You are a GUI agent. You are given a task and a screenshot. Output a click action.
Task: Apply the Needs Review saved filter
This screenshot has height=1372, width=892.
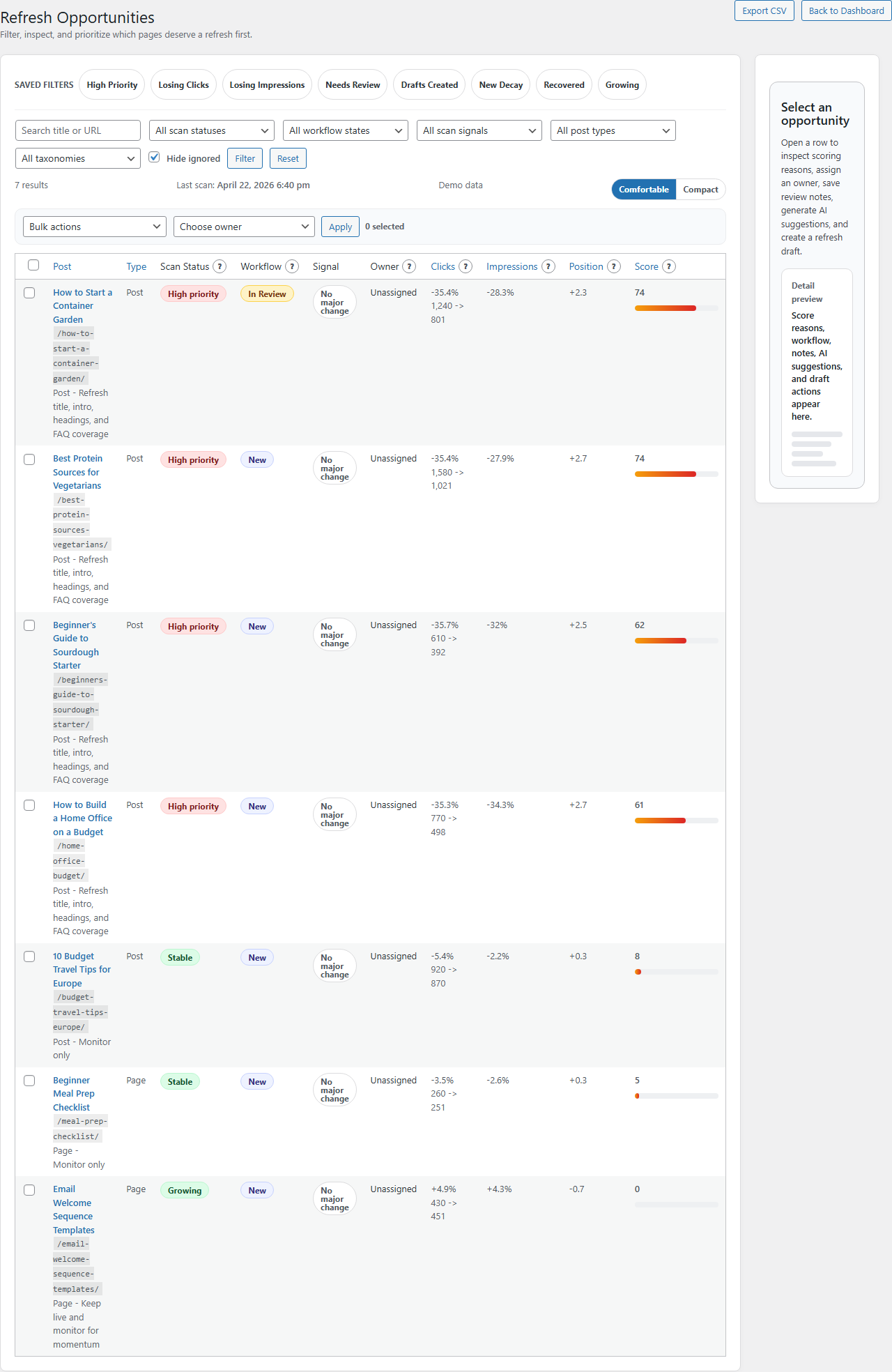tap(353, 85)
